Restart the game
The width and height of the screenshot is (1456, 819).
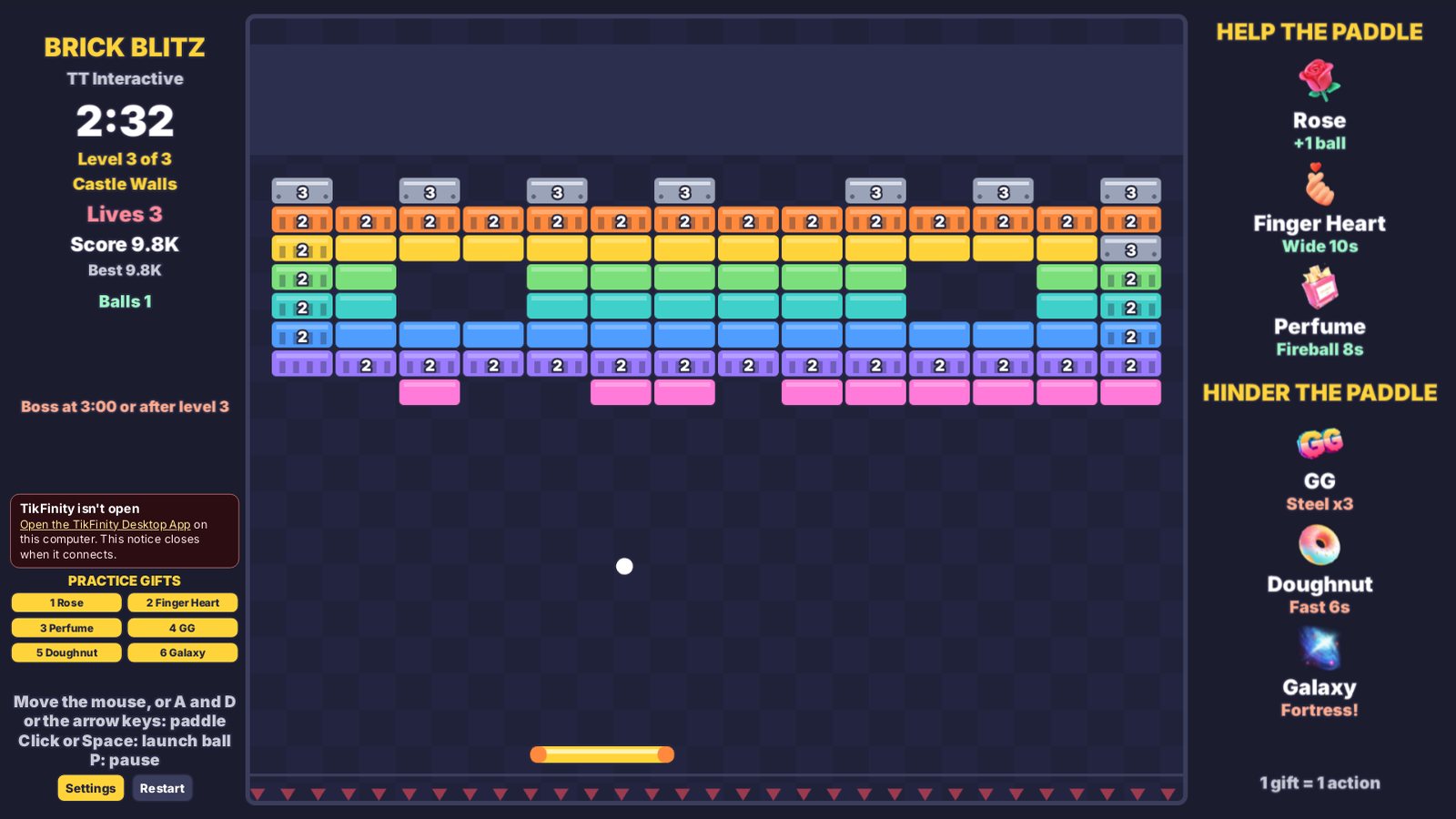click(162, 788)
